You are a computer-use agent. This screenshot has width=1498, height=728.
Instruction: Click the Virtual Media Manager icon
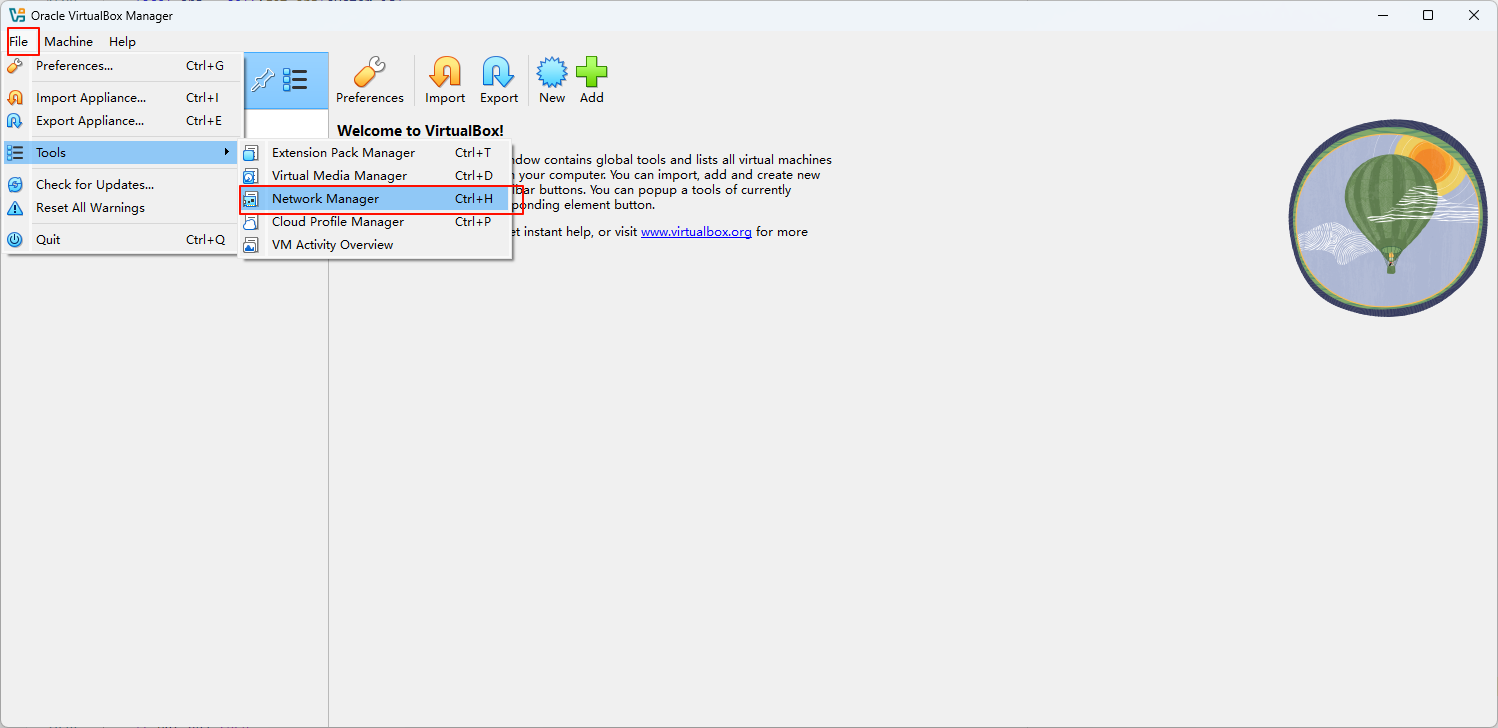pyautogui.click(x=251, y=176)
